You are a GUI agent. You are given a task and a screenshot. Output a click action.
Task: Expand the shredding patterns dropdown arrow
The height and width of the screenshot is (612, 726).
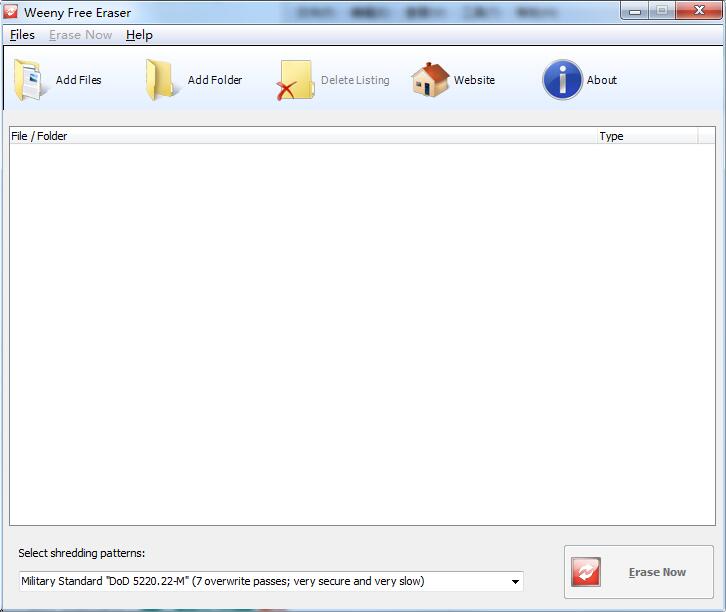tap(515, 581)
